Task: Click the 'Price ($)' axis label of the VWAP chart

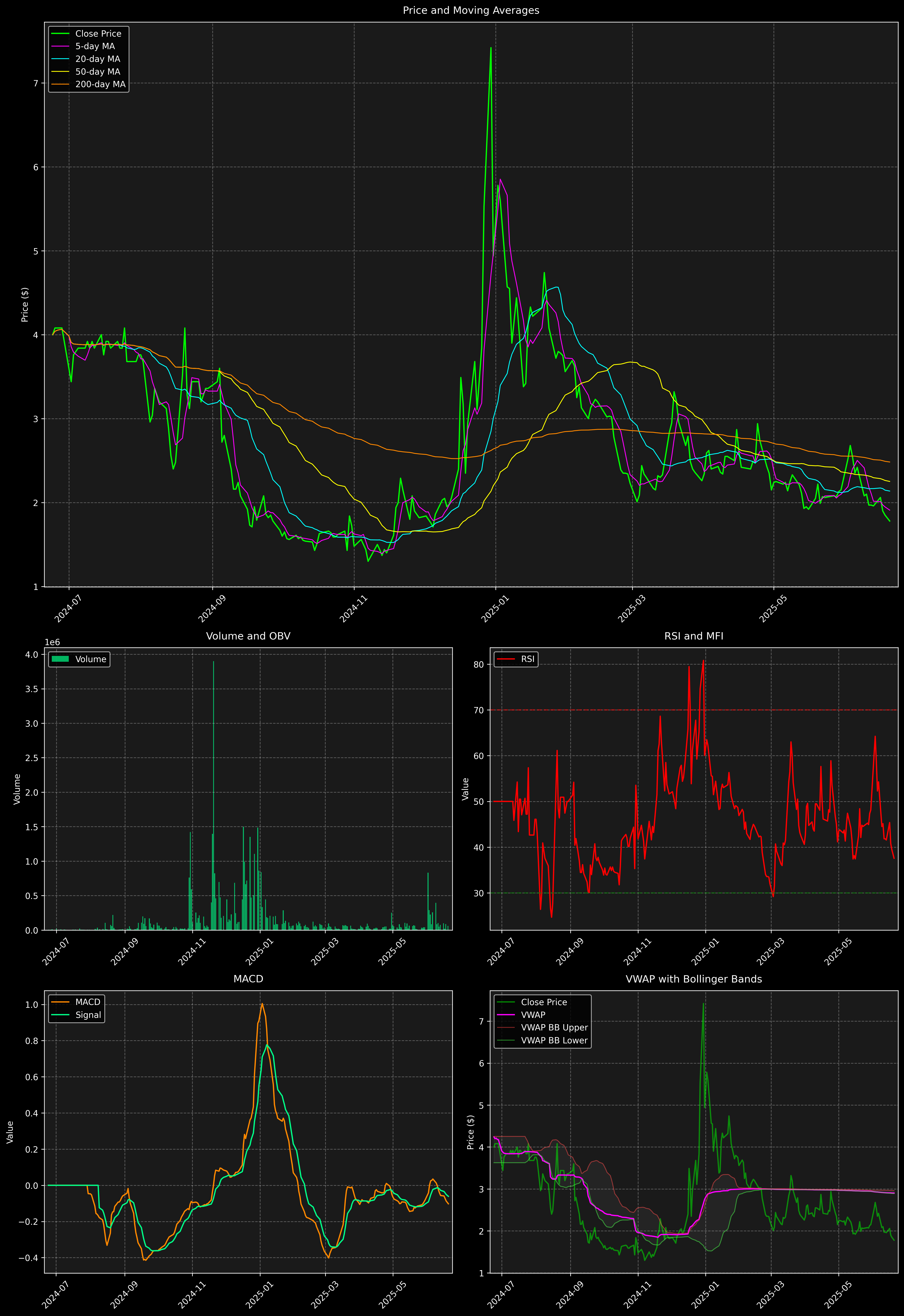Action: [x=470, y=1132]
